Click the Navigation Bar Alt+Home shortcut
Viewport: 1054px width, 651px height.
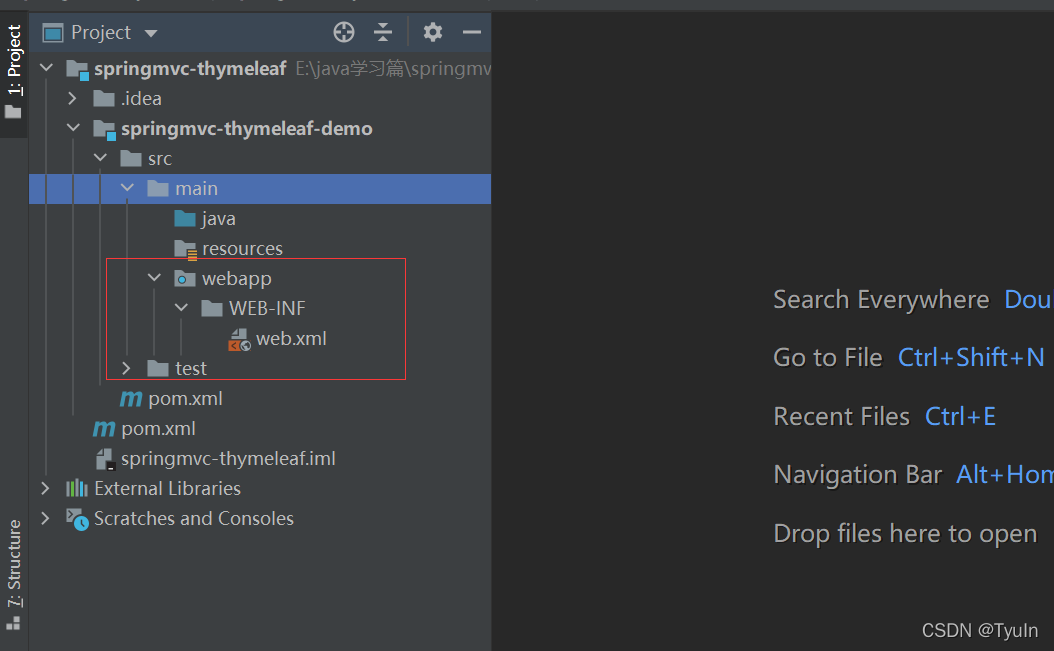click(x=1004, y=475)
